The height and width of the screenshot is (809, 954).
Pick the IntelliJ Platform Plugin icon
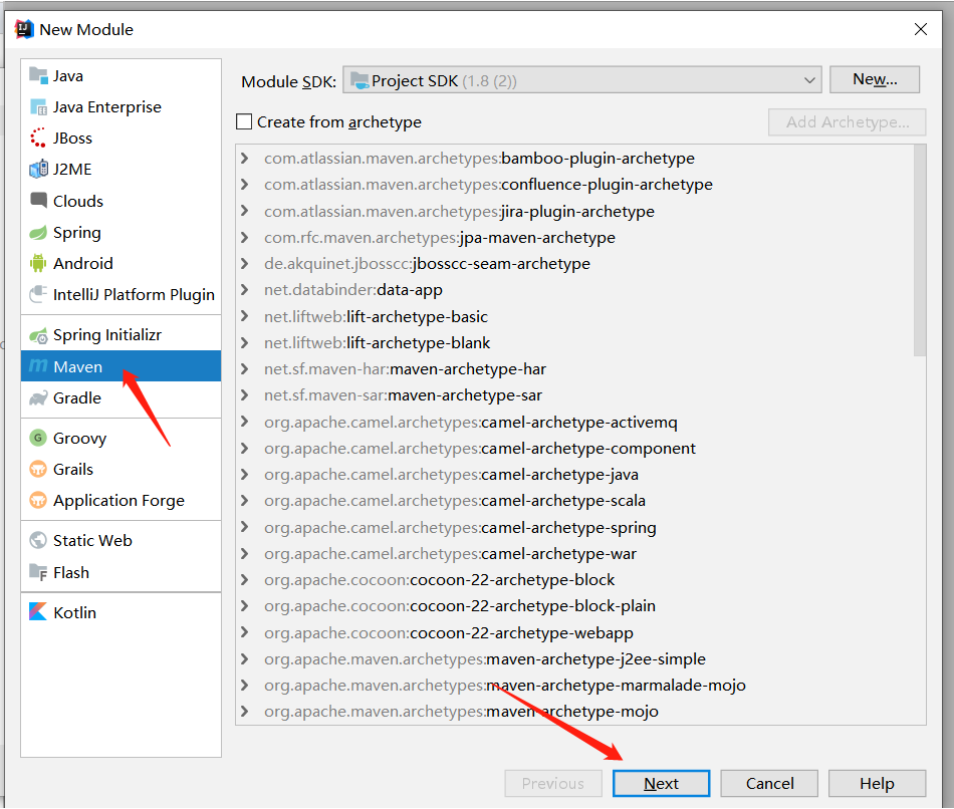click(38, 294)
